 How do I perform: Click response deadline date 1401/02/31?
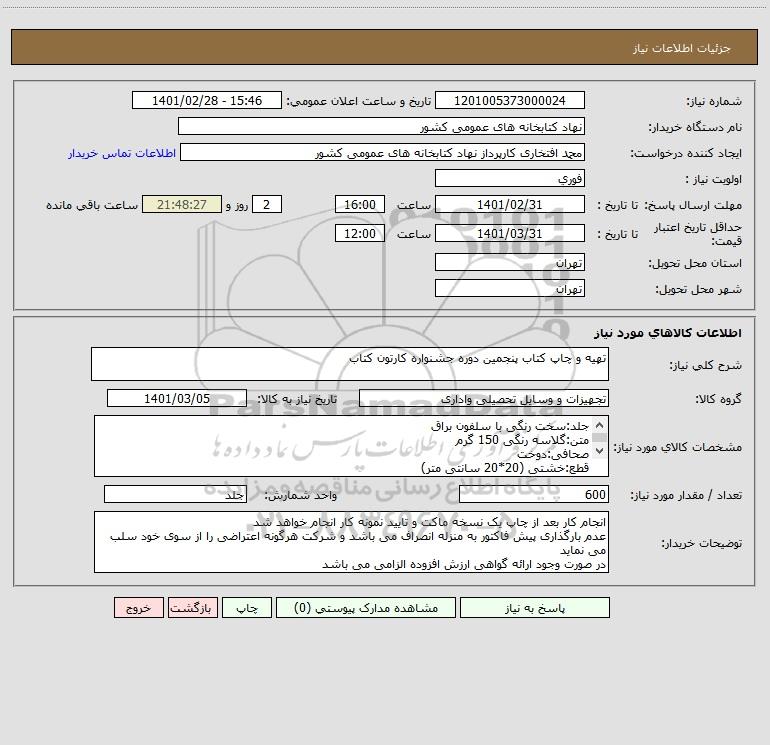click(510, 204)
